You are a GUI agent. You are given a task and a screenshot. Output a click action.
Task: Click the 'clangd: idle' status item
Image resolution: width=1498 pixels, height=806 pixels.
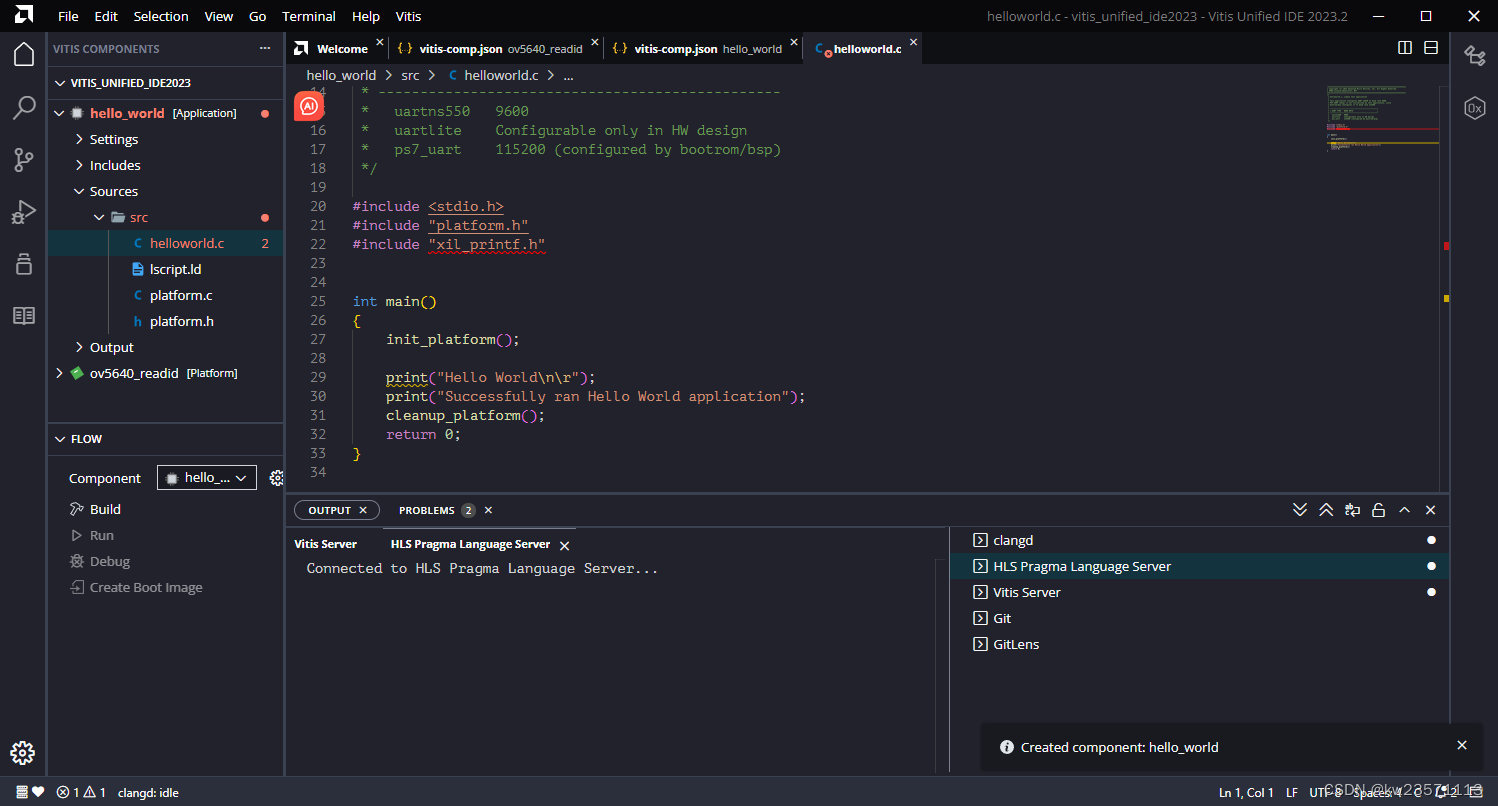pos(148,792)
